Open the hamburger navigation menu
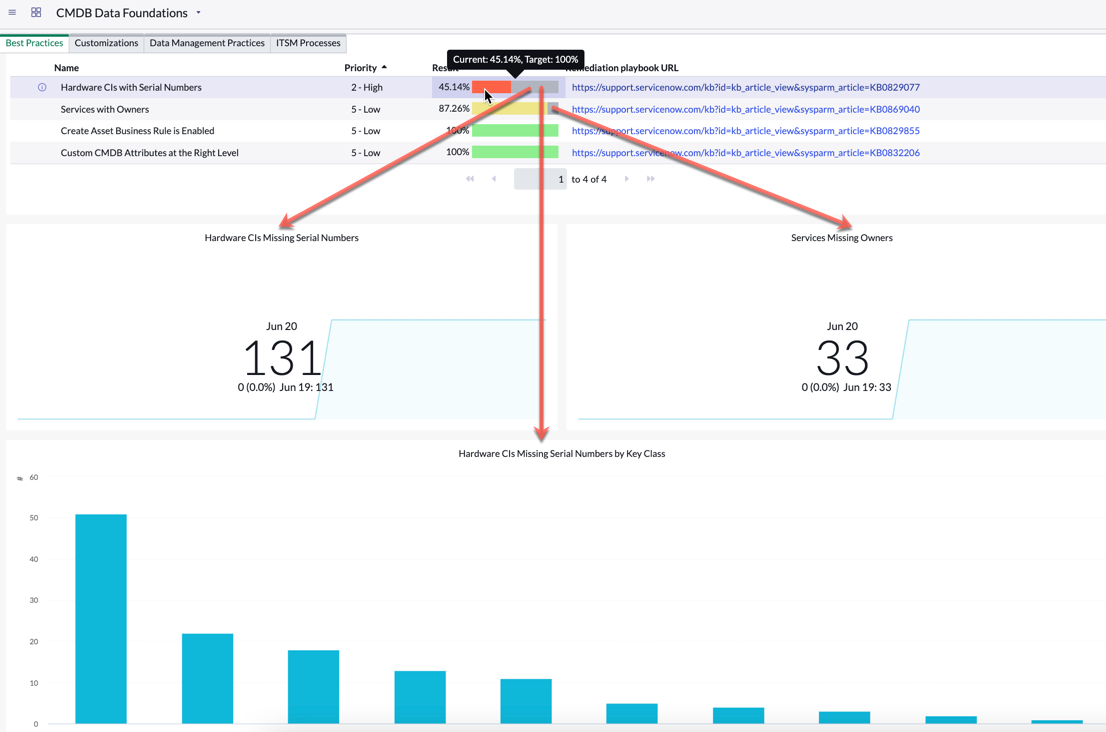This screenshot has width=1106, height=732. 12,13
